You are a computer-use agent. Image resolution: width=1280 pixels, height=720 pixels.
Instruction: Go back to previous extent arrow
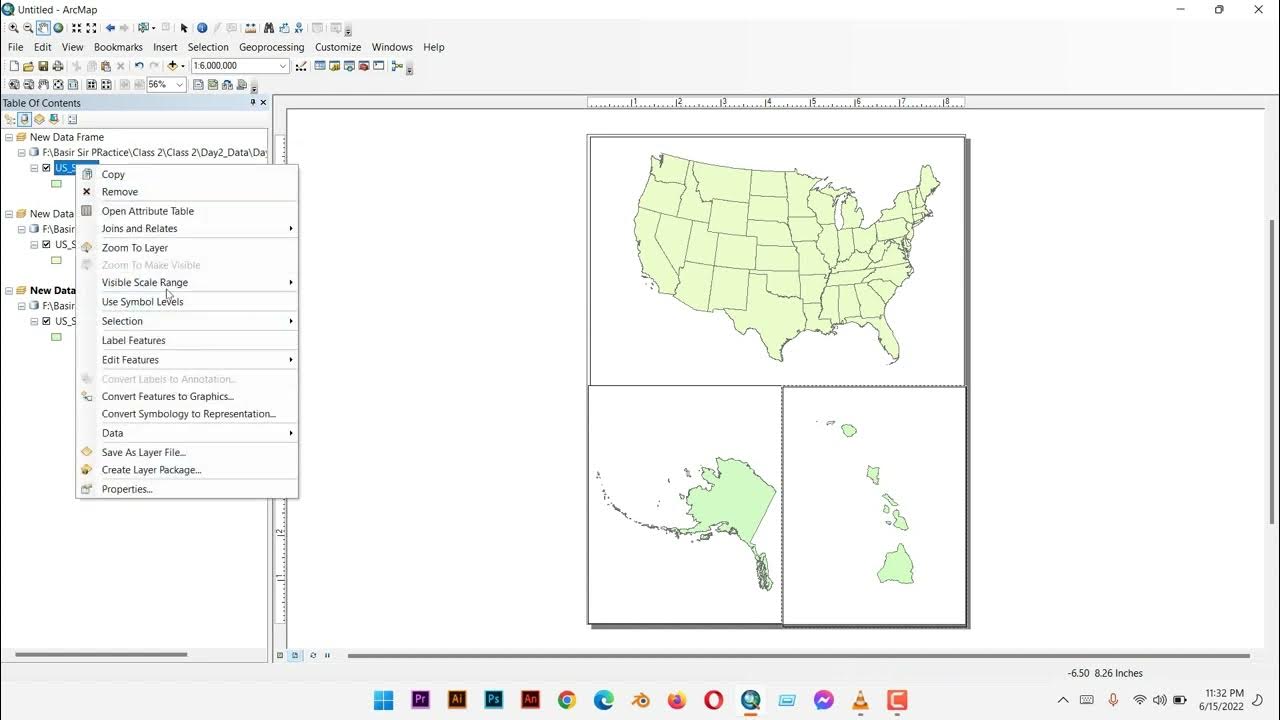[x=110, y=27]
